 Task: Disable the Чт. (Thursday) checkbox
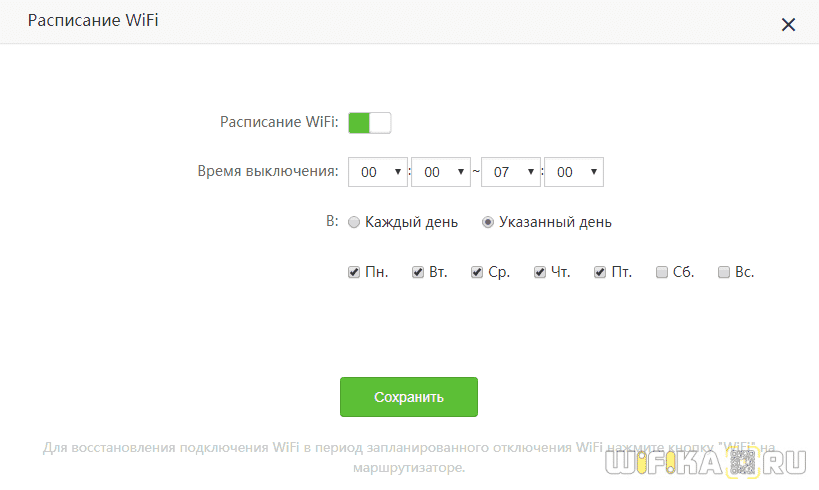click(x=540, y=272)
